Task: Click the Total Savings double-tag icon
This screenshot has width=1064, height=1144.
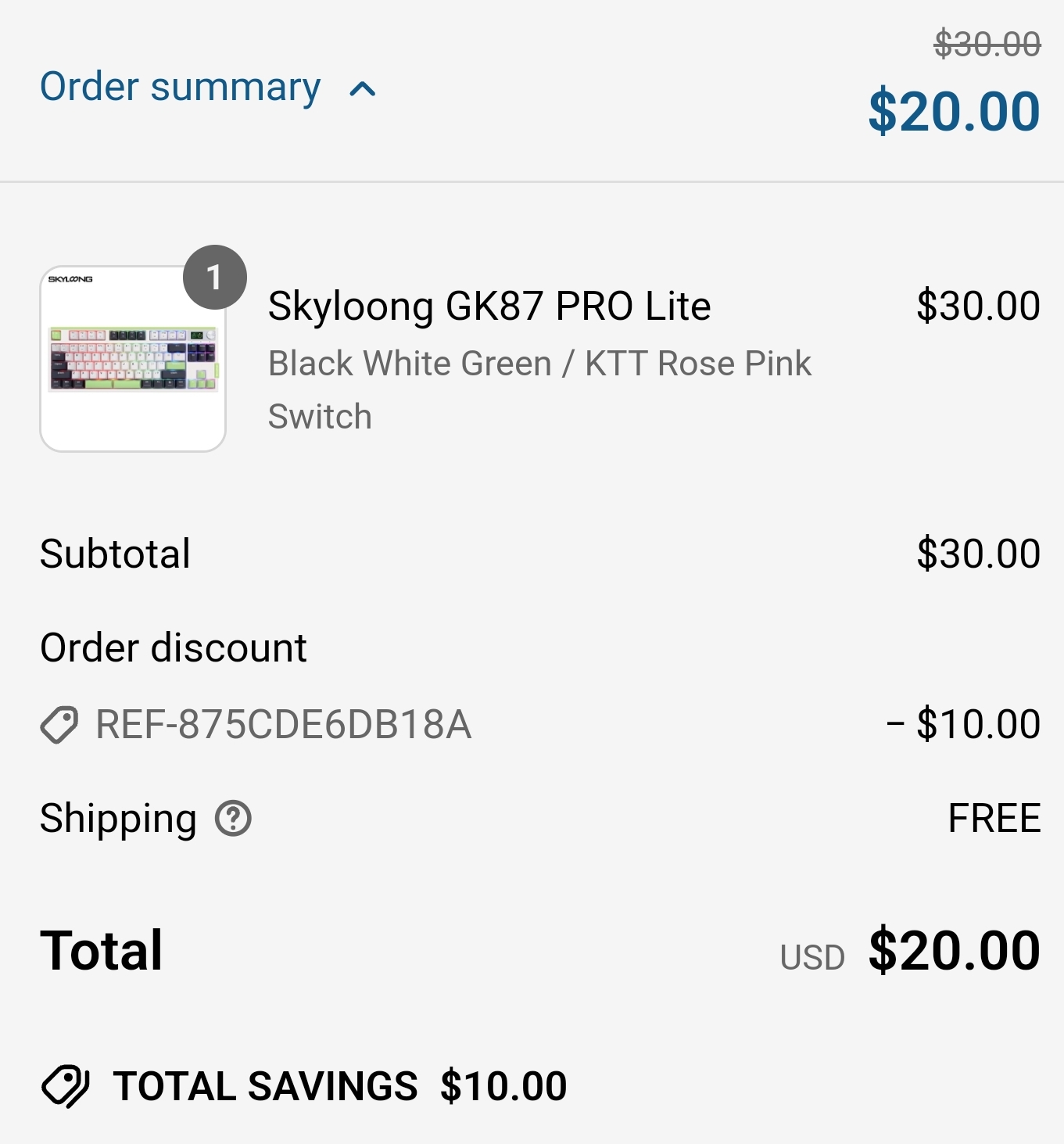Action: coord(66,1086)
